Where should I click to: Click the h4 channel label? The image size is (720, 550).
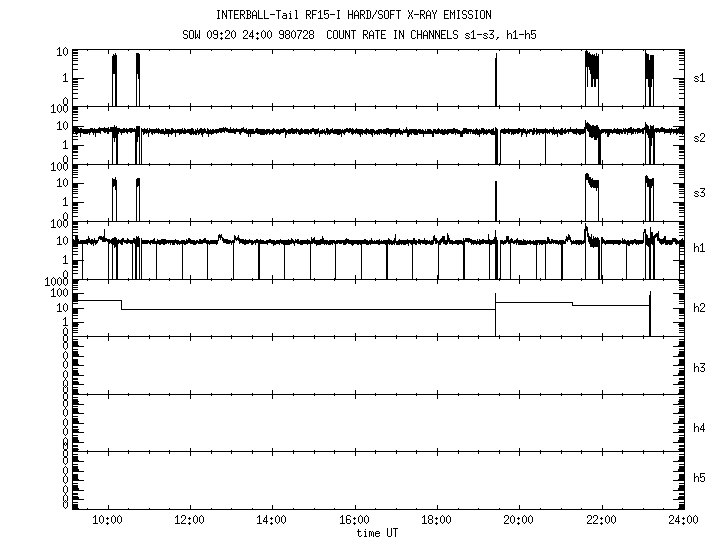700,428
